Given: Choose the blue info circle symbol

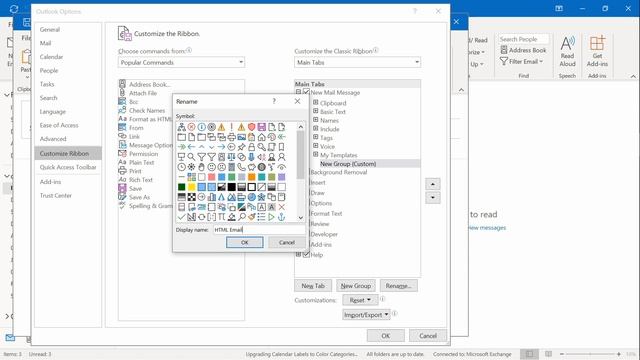Looking at the screenshot, I should [202, 127].
